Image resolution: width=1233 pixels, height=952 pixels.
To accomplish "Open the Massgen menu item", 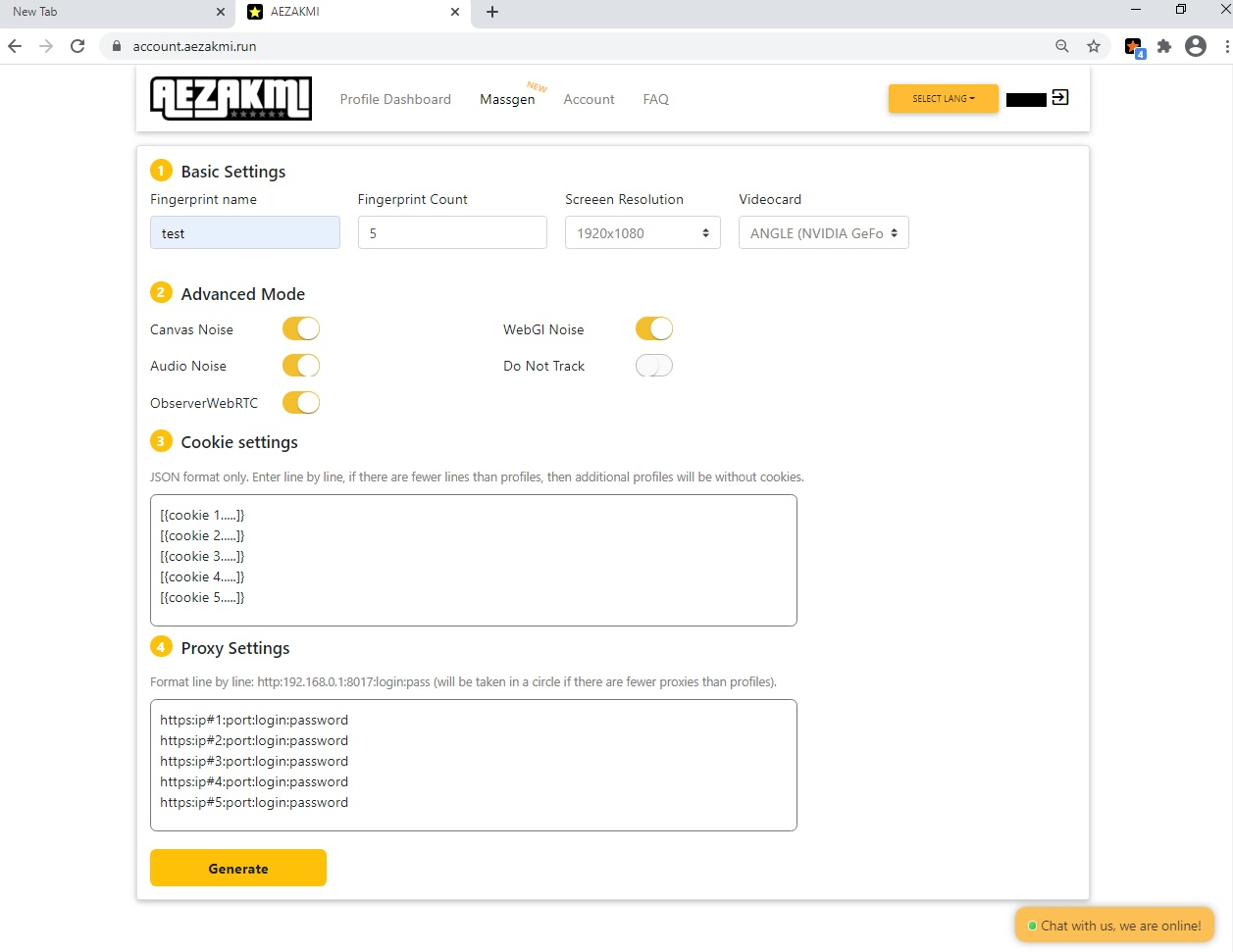I will tap(507, 99).
